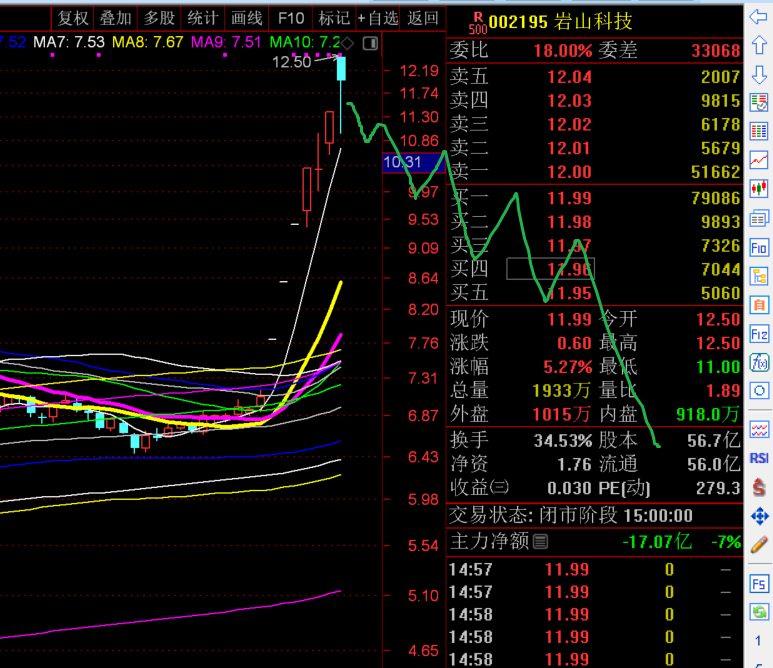Viewport: 773px width, 668px height.
Task: Add stock via +自选 button
Action: tap(378, 18)
